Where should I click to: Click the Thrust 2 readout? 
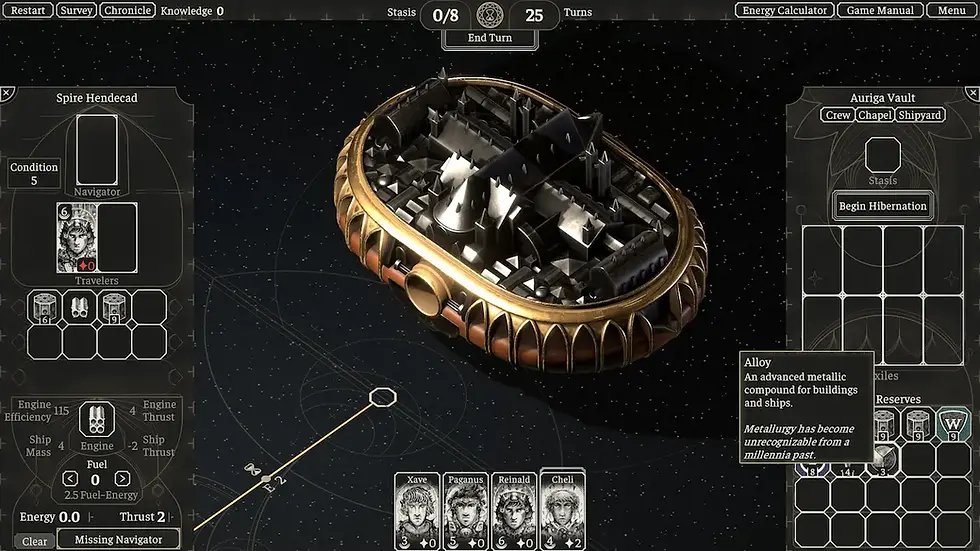[x=142, y=517]
